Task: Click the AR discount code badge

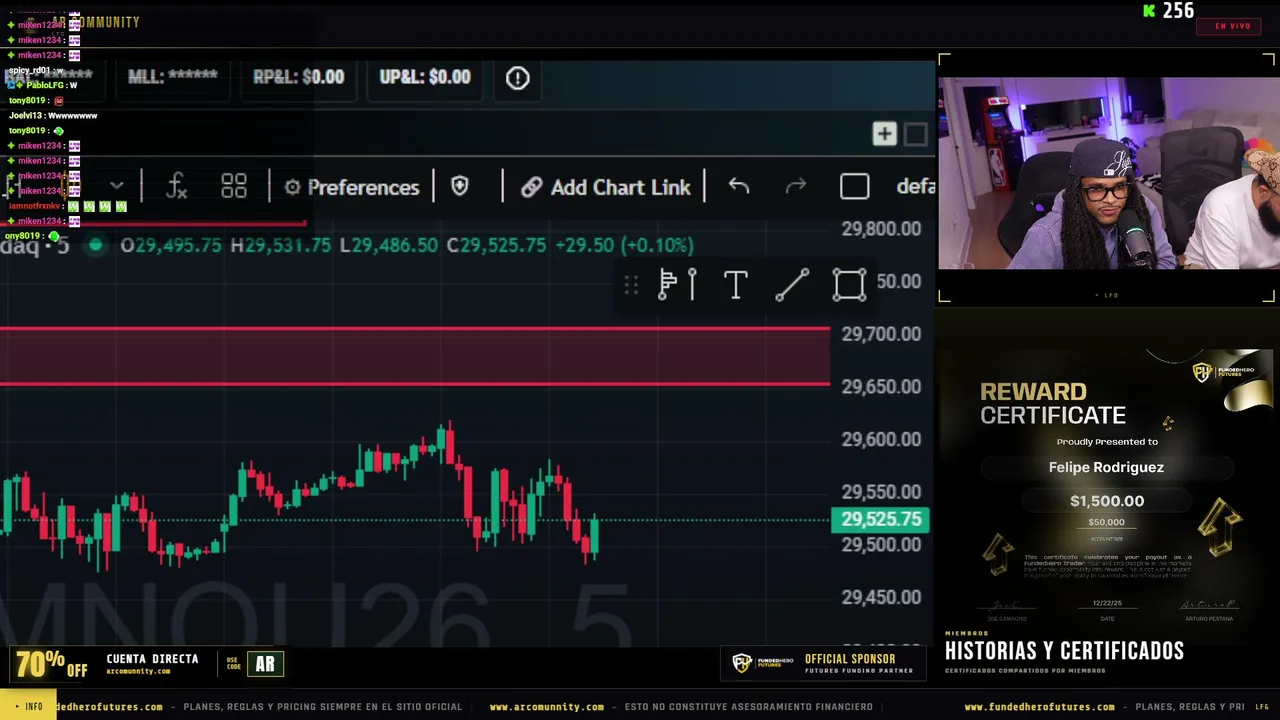Action: pyautogui.click(x=265, y=664)
